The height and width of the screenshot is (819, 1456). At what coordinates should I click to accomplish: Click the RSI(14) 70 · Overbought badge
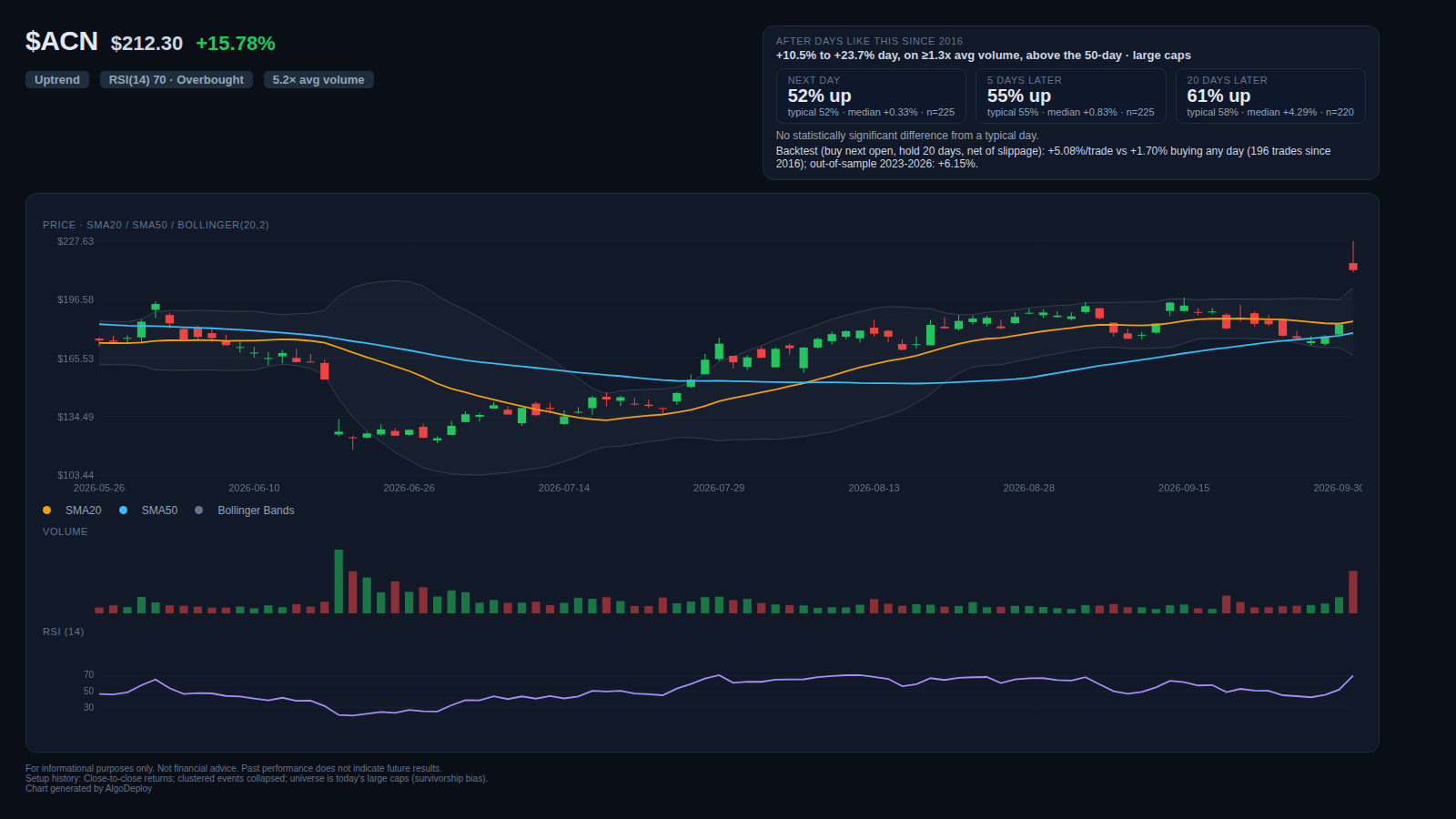(177, 80)
